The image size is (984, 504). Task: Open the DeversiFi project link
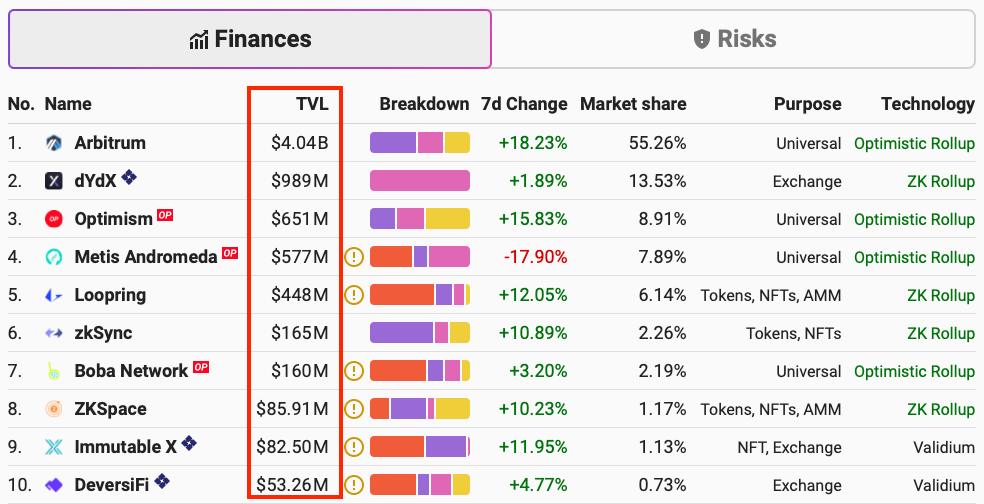(112, 485)
